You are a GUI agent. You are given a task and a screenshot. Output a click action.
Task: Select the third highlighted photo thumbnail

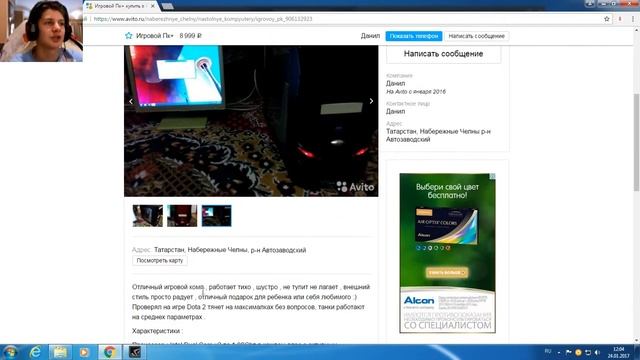[216, 216]
